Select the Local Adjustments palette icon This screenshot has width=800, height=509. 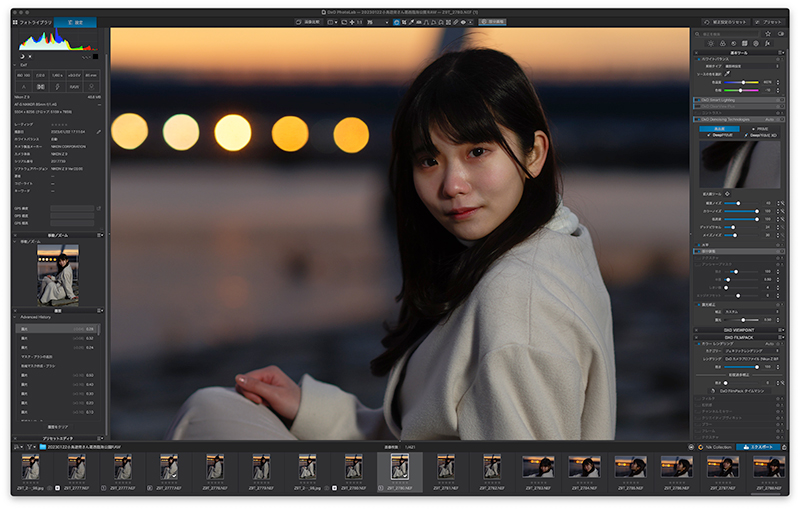pyautogui.click(x=756, y=44)
